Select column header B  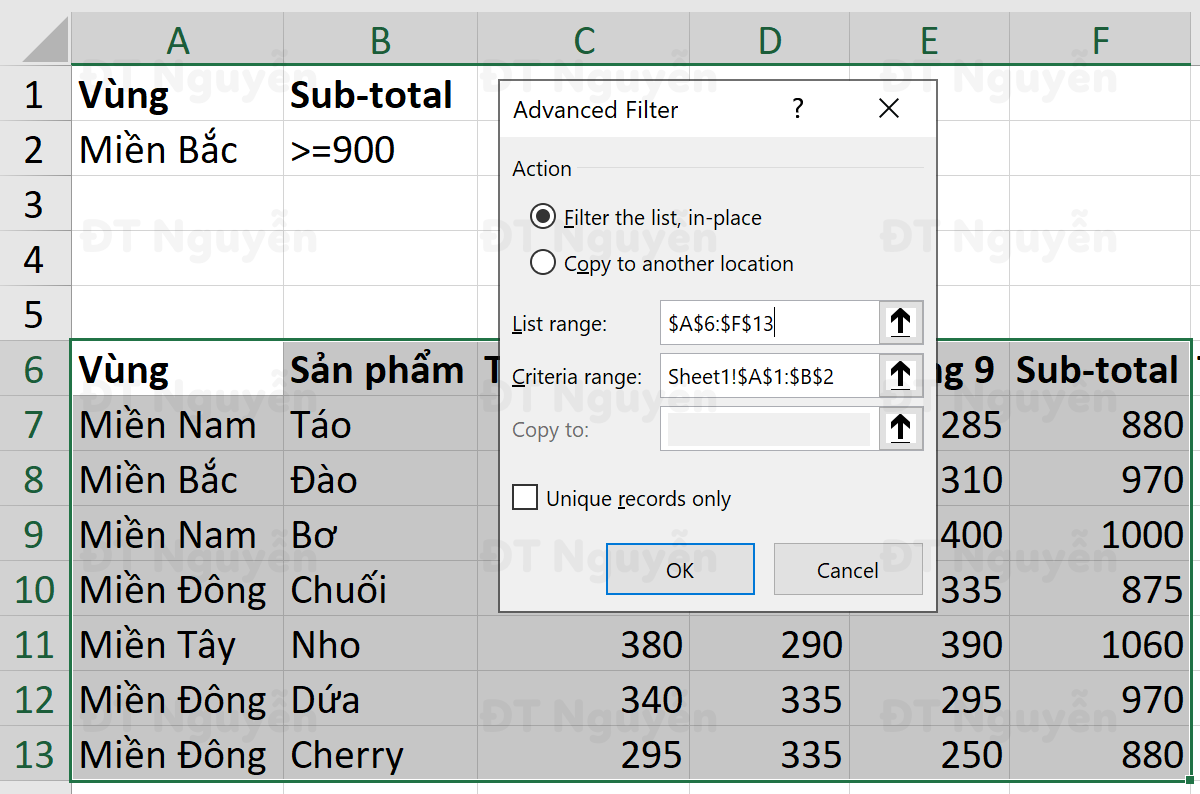tap(380, 40)
